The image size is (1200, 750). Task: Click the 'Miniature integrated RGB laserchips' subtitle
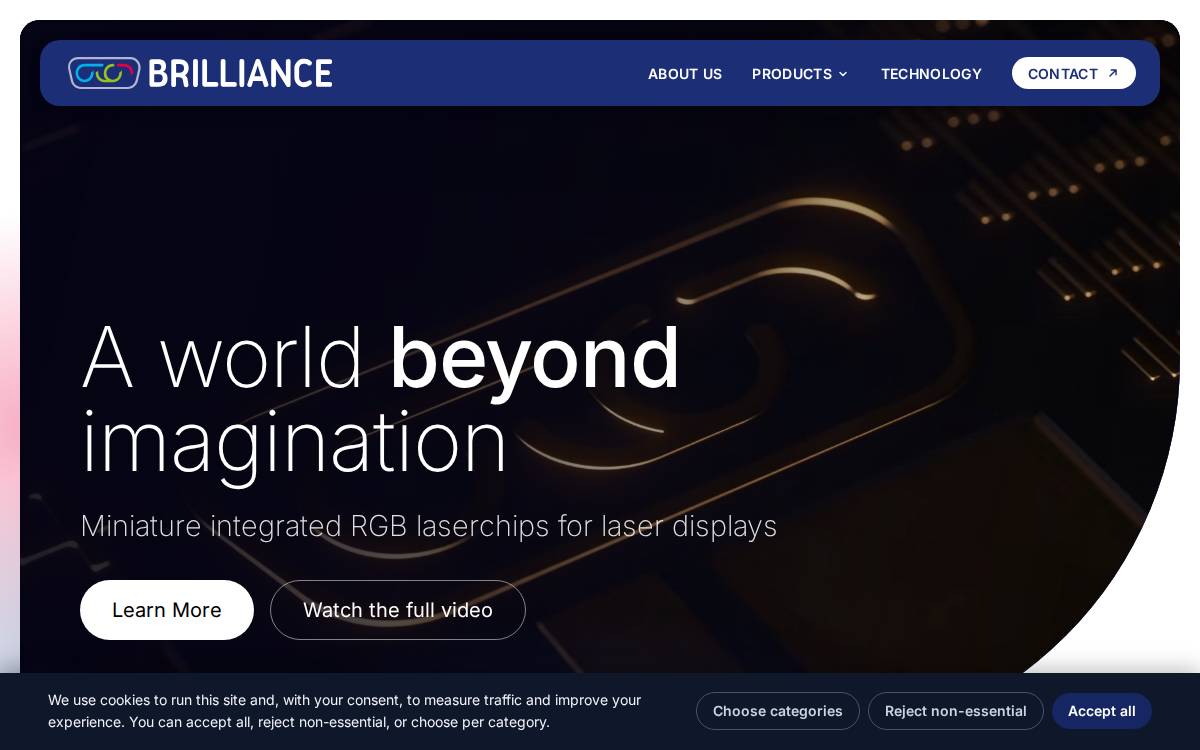pos(429,526)
